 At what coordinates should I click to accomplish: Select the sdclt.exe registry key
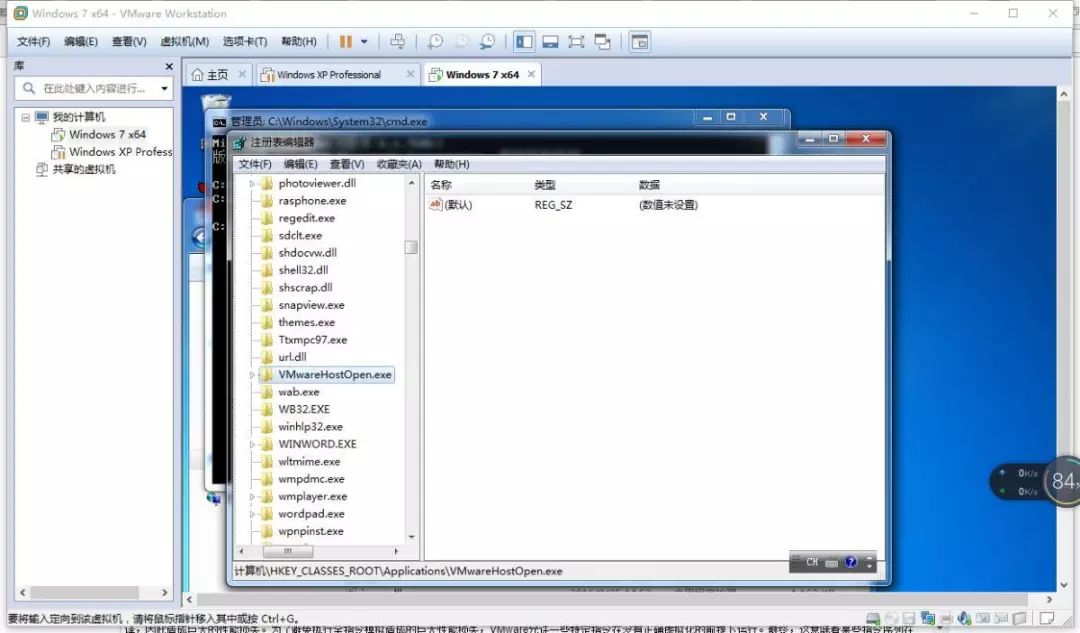300,236
